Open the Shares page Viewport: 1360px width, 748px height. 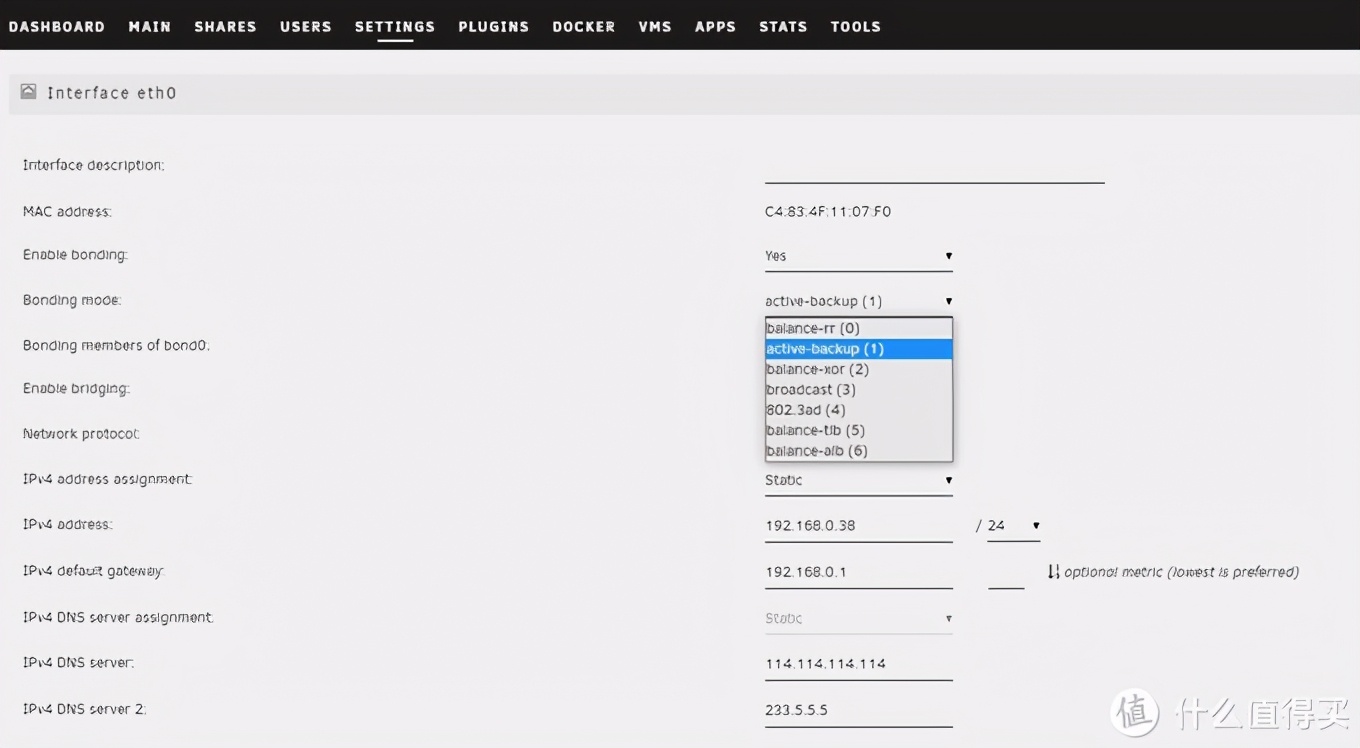[225, 27]
